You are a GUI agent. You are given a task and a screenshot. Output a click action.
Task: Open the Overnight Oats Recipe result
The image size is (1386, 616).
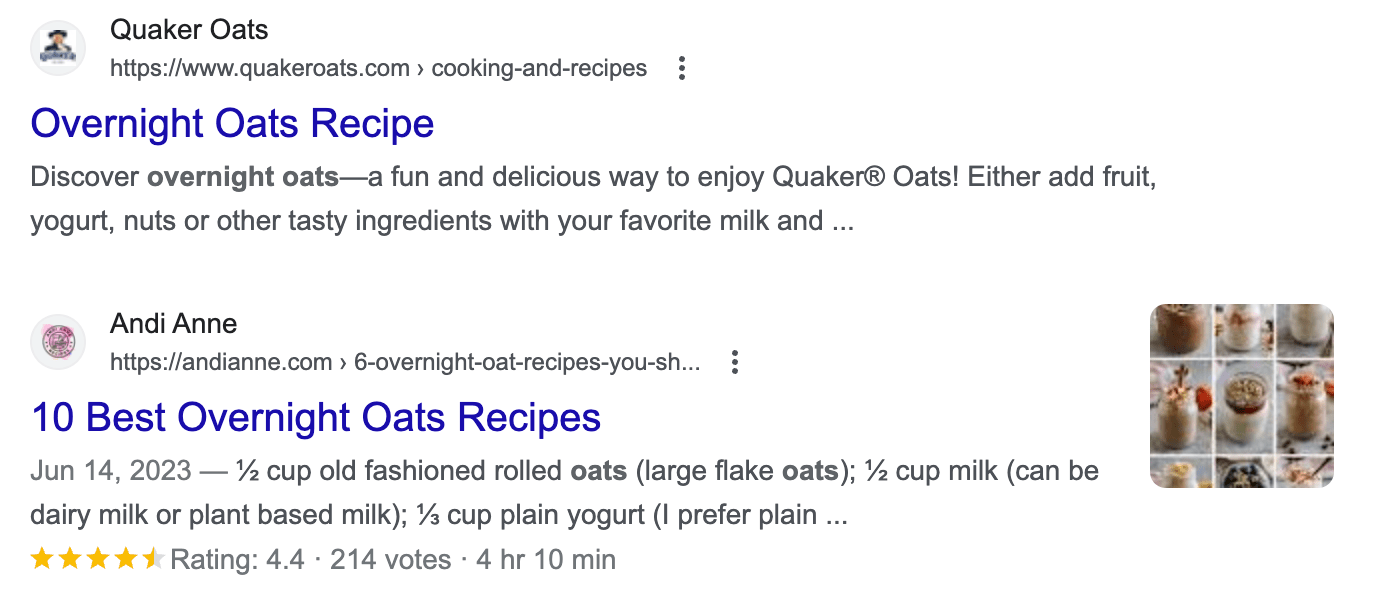click(232, 123)
